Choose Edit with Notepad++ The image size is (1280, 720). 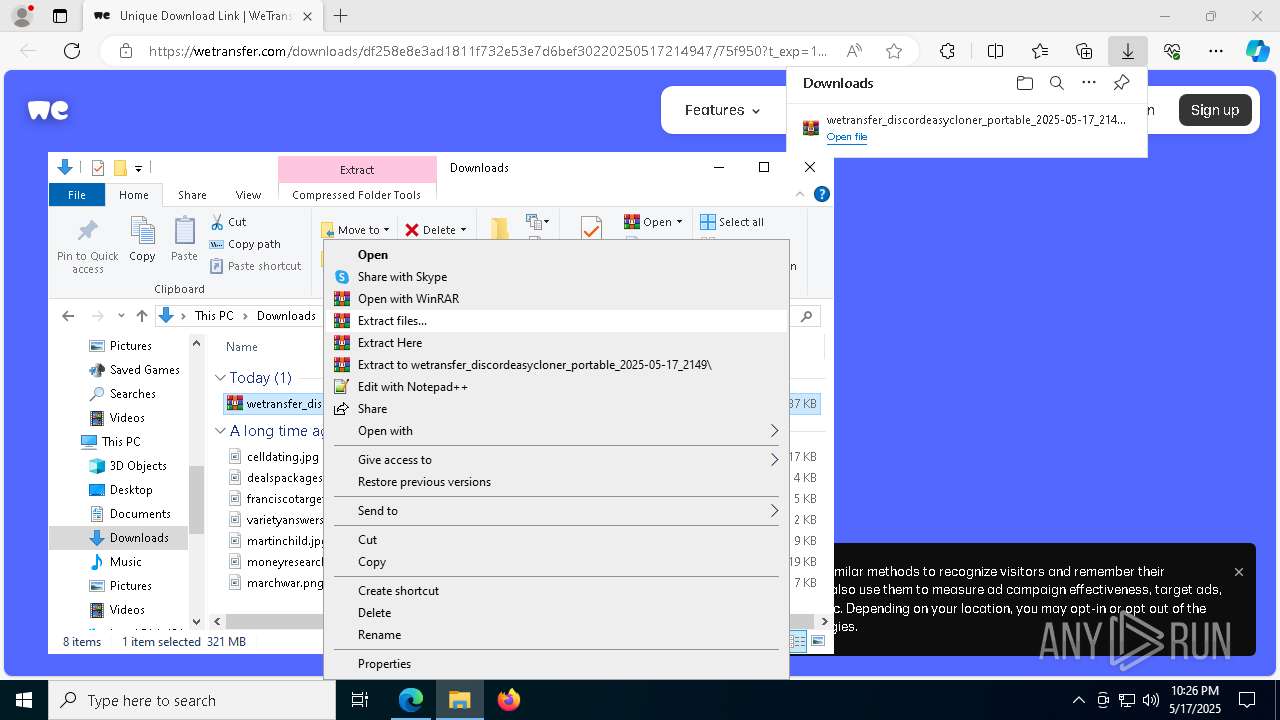click(x=556, y=387)
